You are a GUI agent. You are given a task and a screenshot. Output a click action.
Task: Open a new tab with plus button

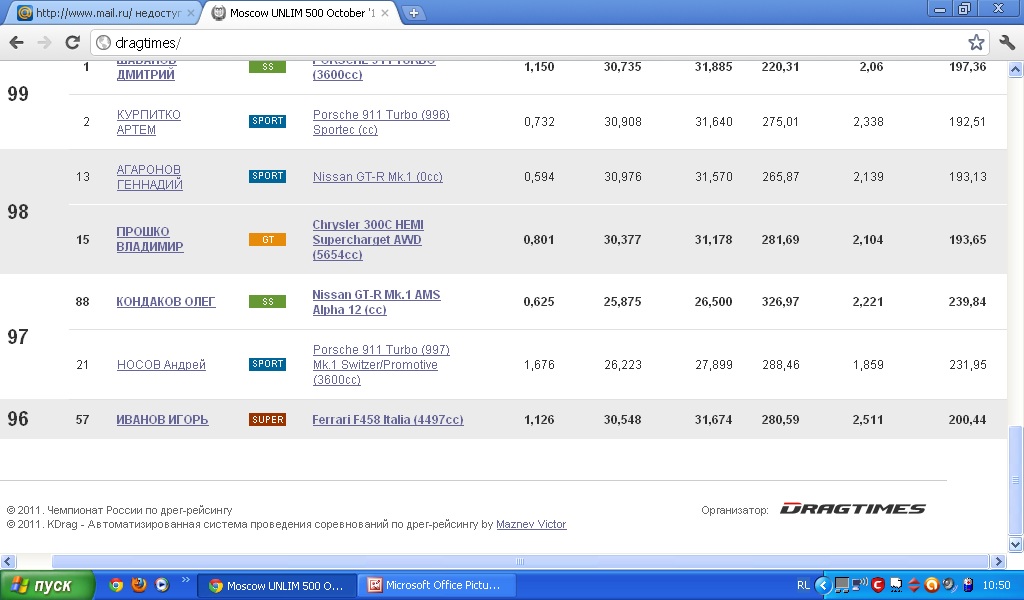click(x=413, y=12)
